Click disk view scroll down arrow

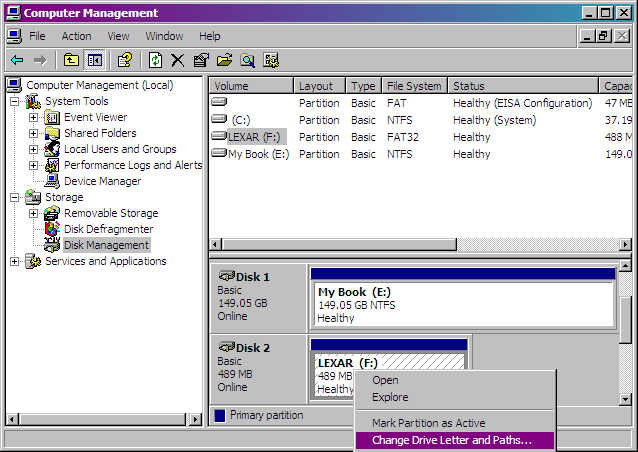click(x=625, y=400)
